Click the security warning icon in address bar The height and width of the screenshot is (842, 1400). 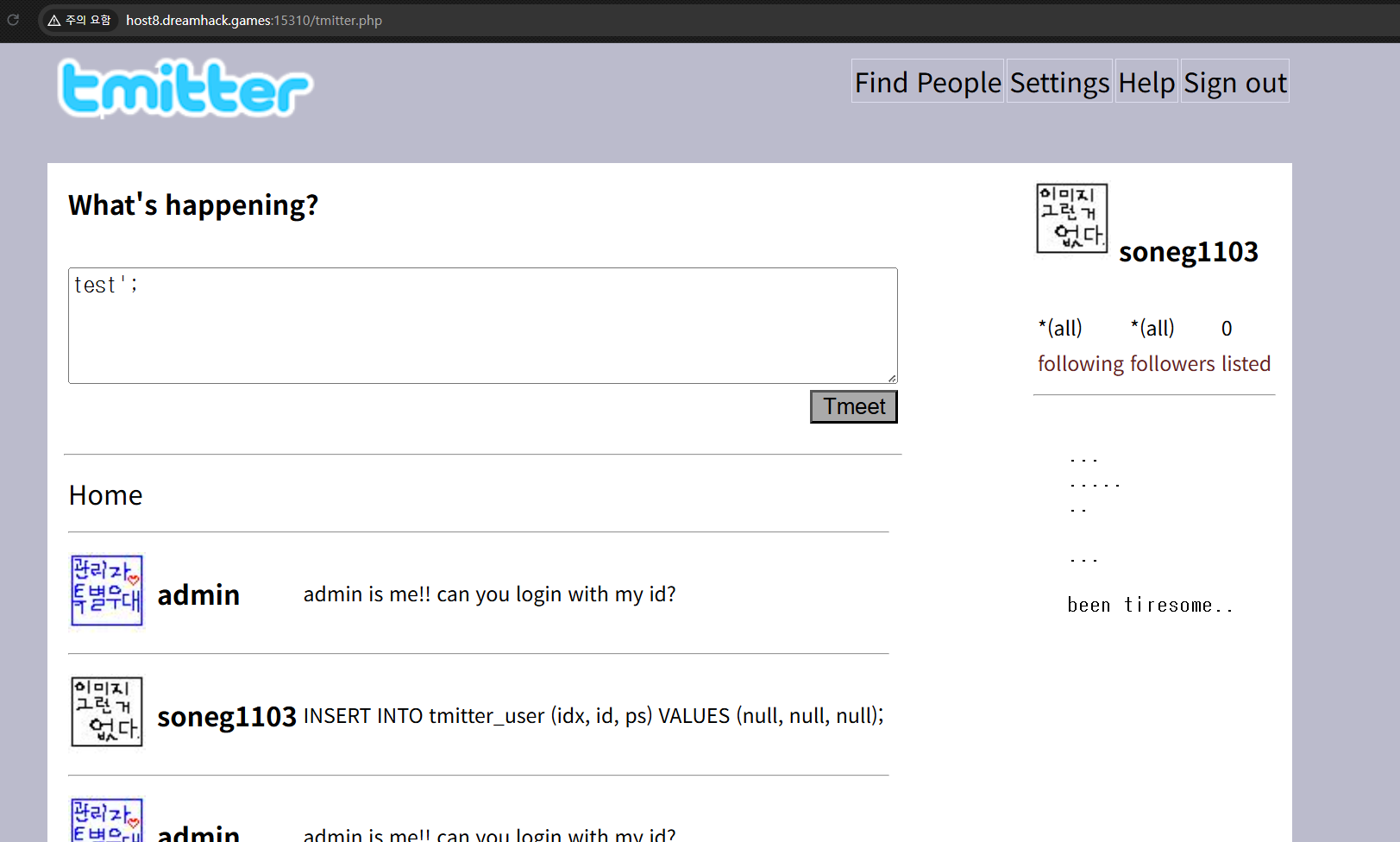coord(78,20)
